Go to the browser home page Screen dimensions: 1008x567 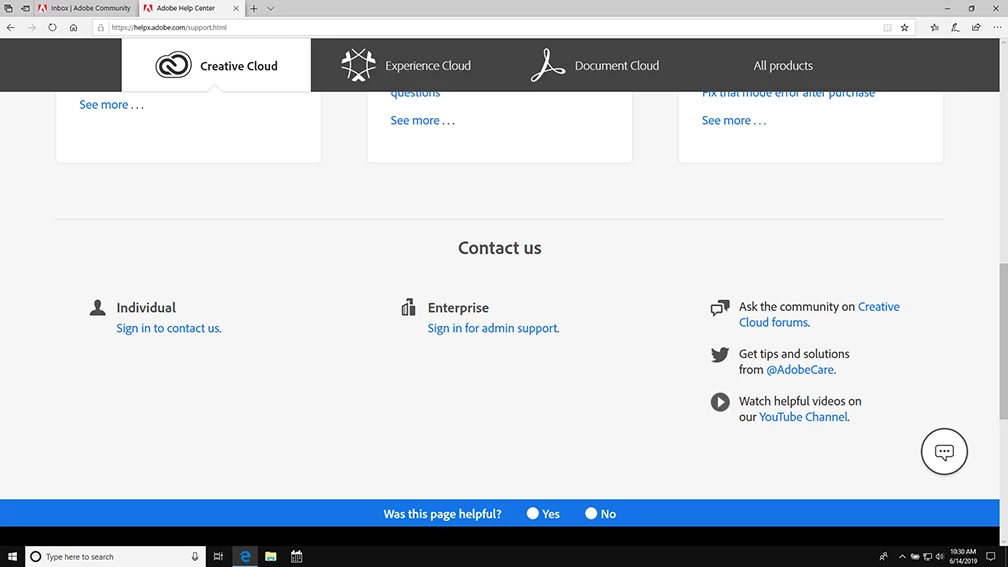click(73, 28)
